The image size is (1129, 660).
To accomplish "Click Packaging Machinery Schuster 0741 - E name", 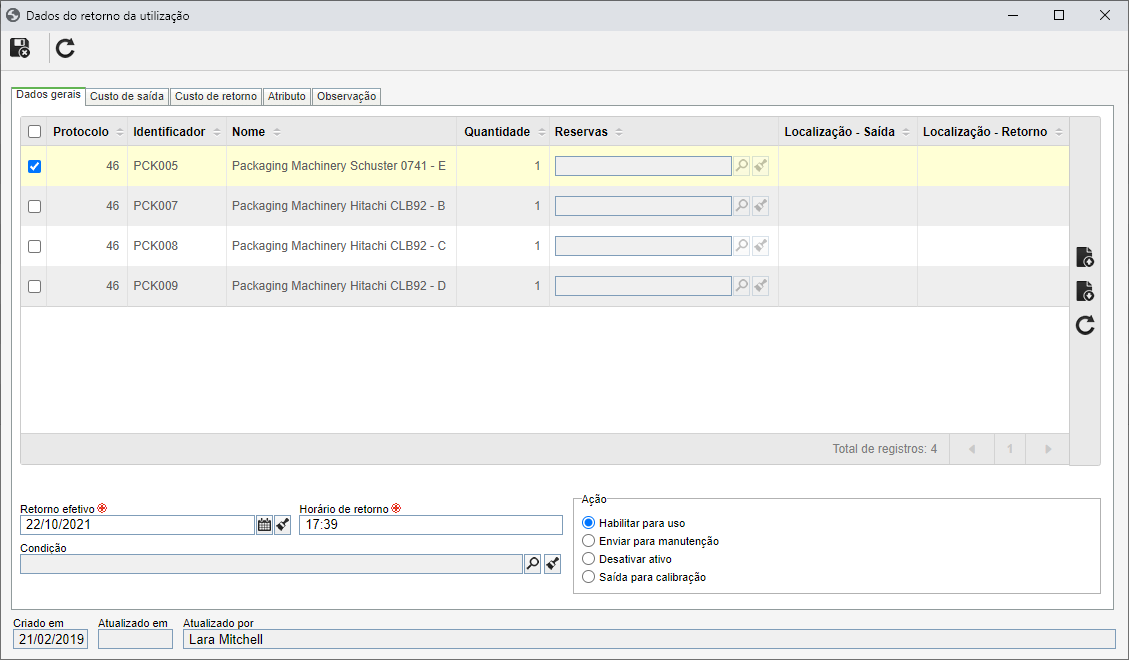I will [x=338, y=166].
